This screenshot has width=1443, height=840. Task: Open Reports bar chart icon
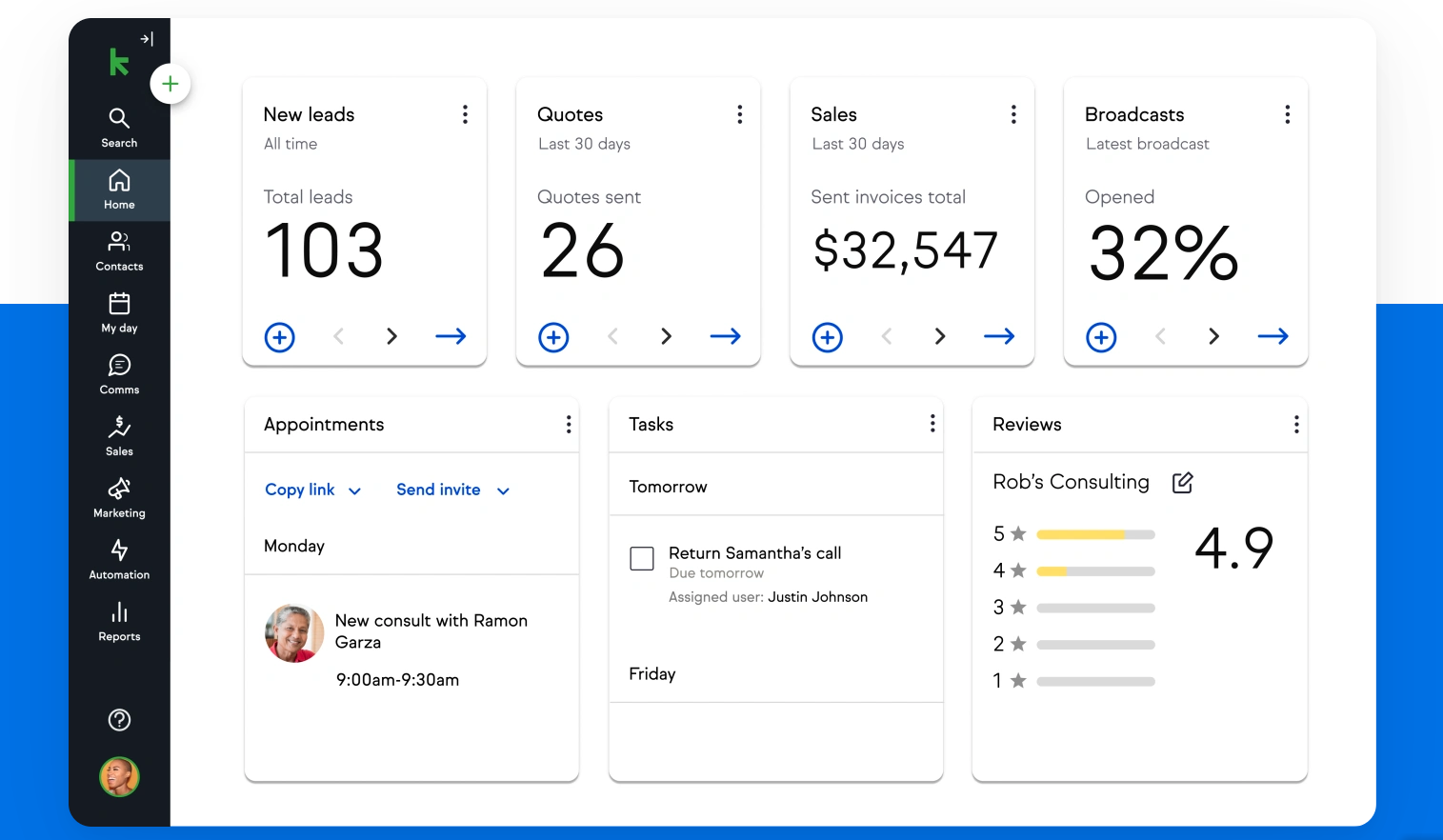tap(119, 621)
